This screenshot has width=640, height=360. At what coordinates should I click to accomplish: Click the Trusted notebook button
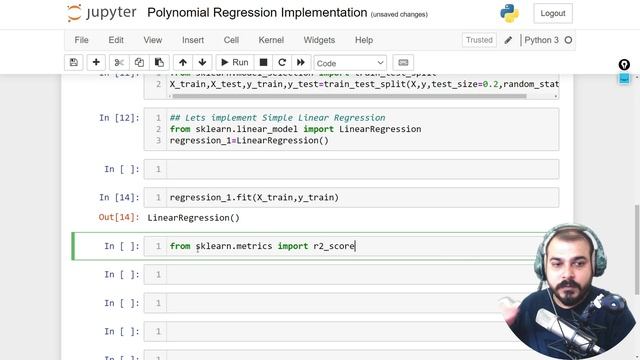tap(479, 40)
